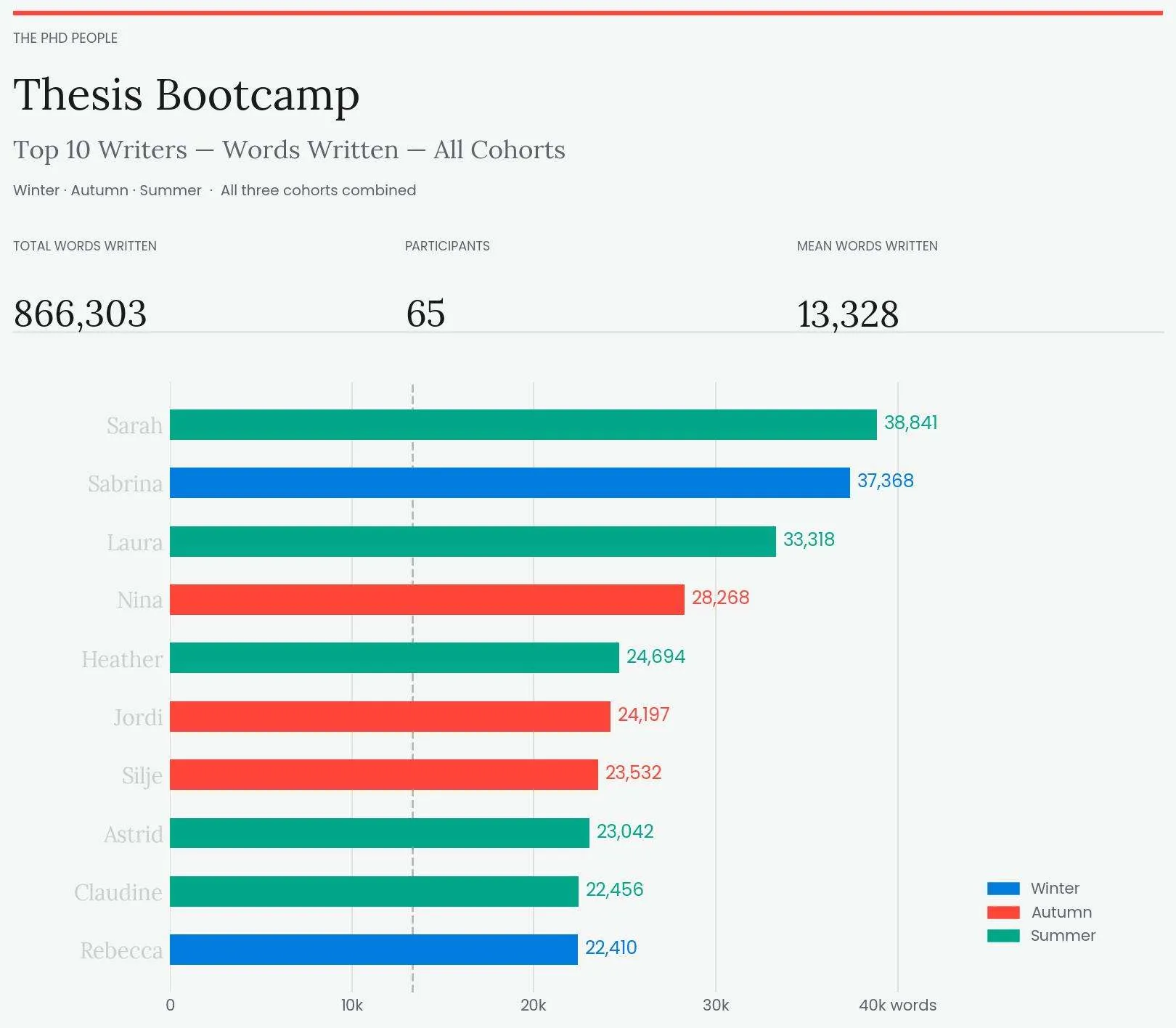Image resolution: width=1176 pixels, height=1028 pixels.
Task: Select Jordi's red bar
Action: point(390,717)
